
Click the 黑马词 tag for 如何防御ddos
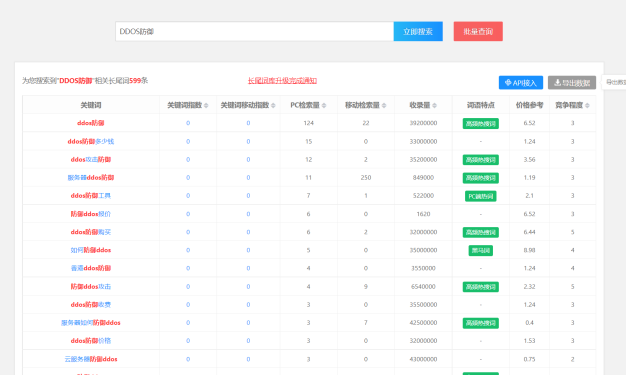(x=481, y=250)
